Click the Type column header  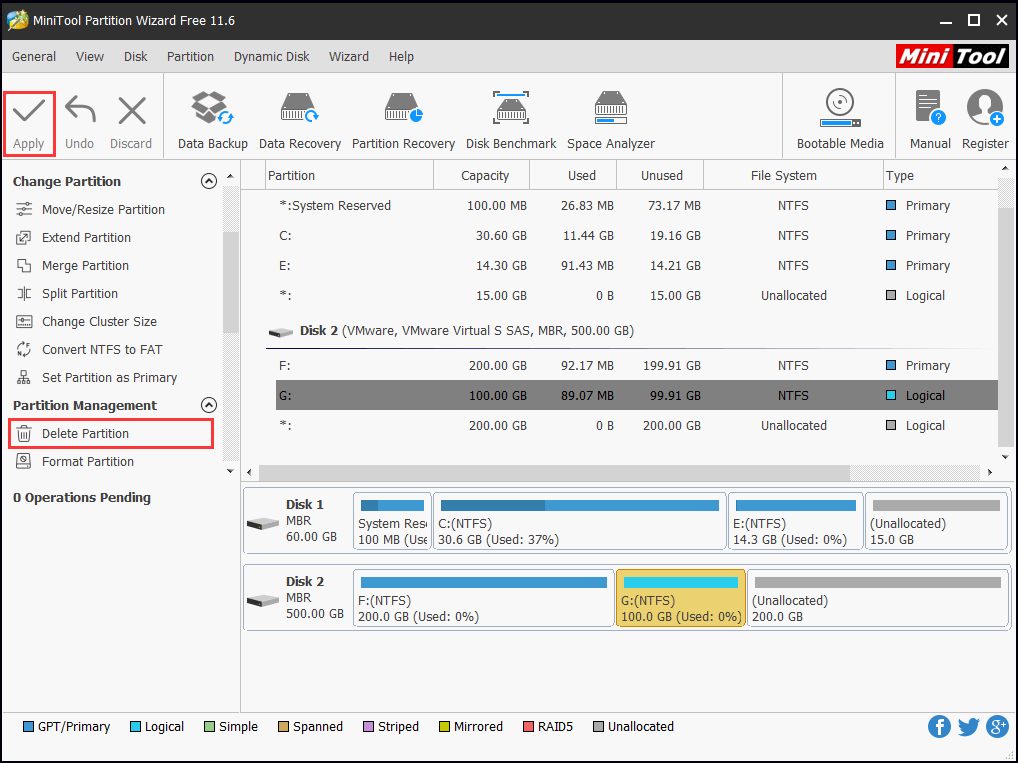[x=939, y=175]
